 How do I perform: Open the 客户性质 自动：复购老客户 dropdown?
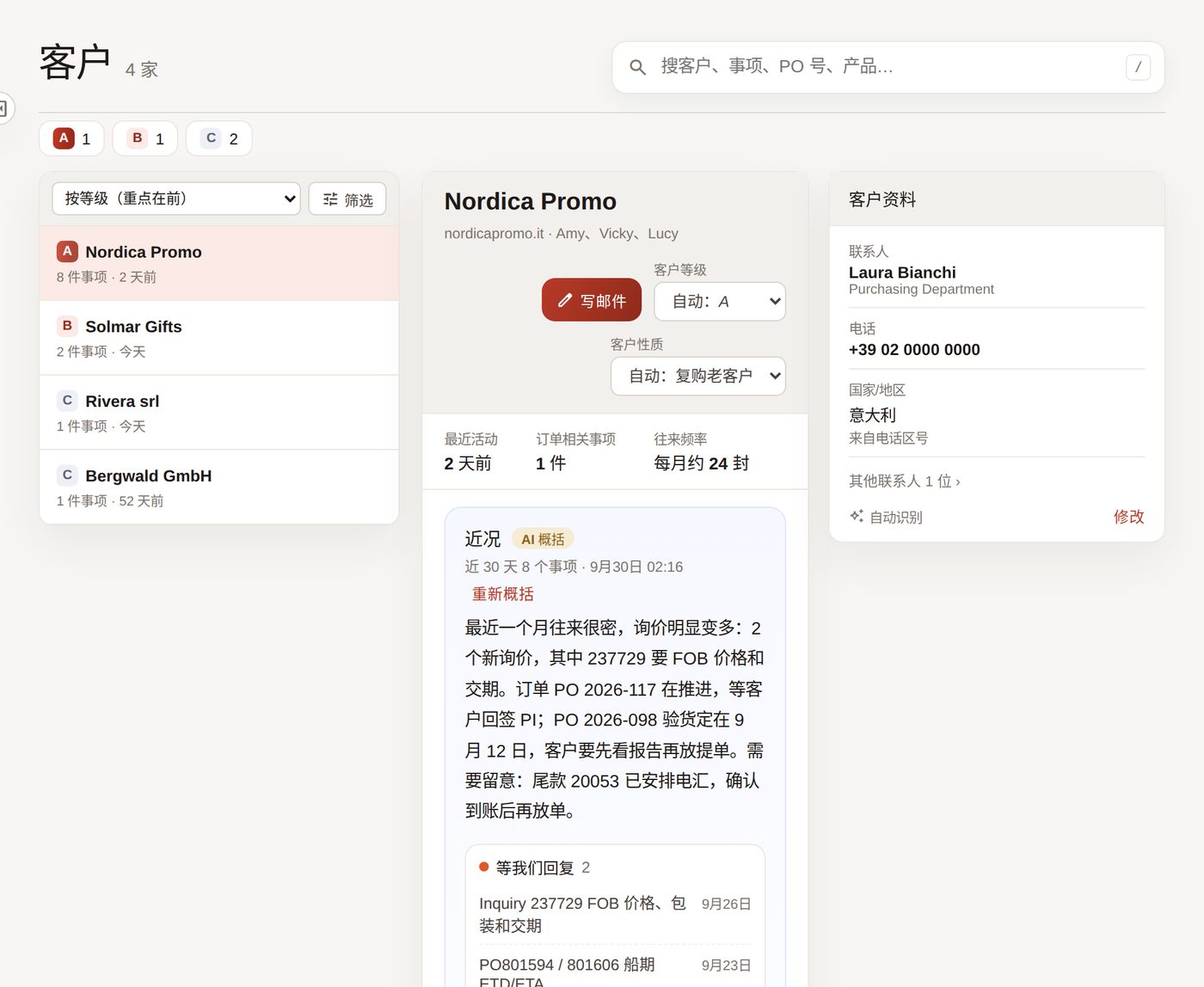click(x=698, y=376)
